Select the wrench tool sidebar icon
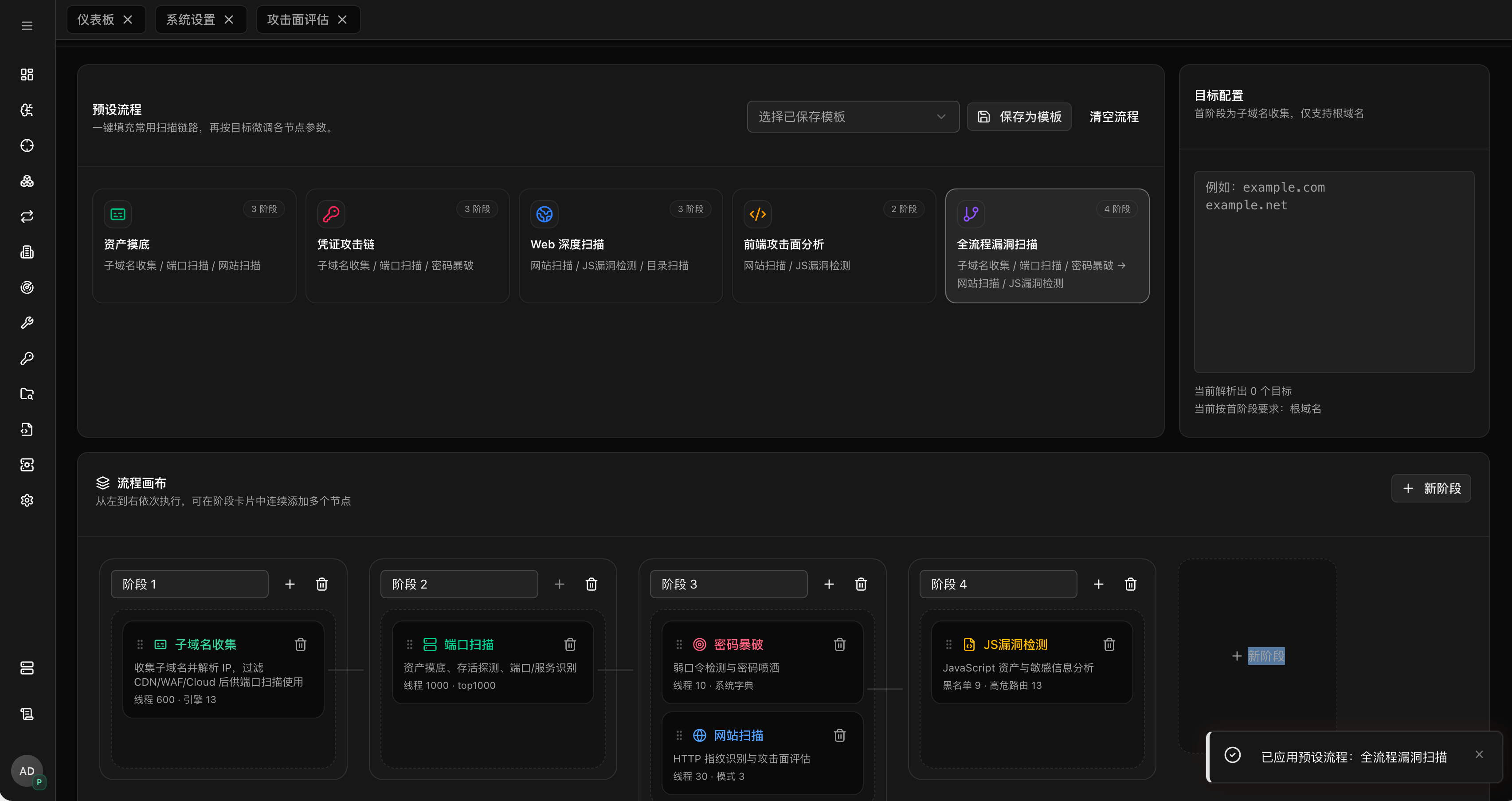The height and width of the screenshot is (801, 1512). 27,323
